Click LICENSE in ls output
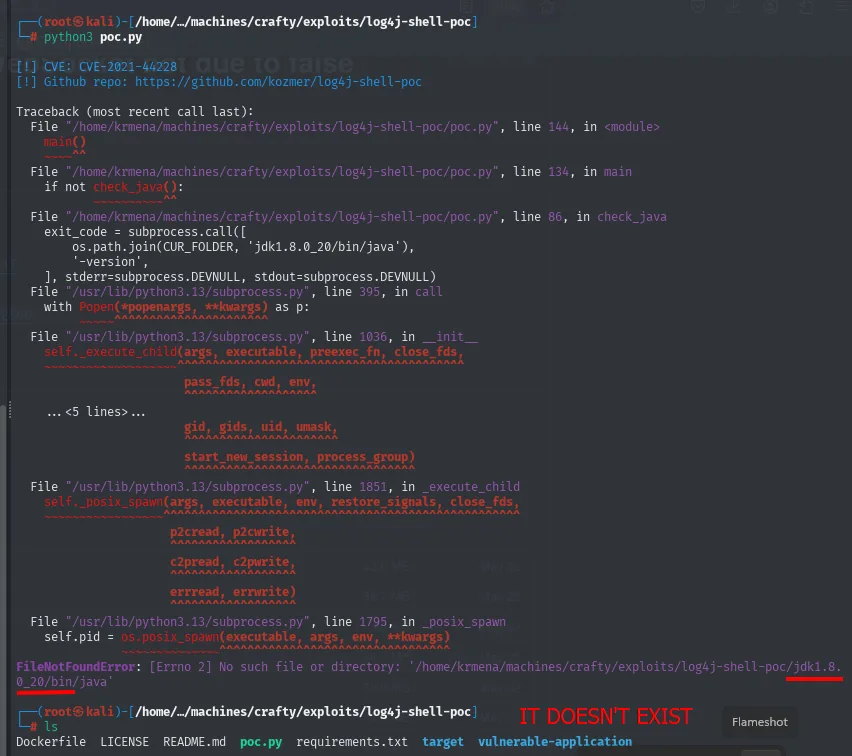This screenshot has width=852, height=756. 124,742
